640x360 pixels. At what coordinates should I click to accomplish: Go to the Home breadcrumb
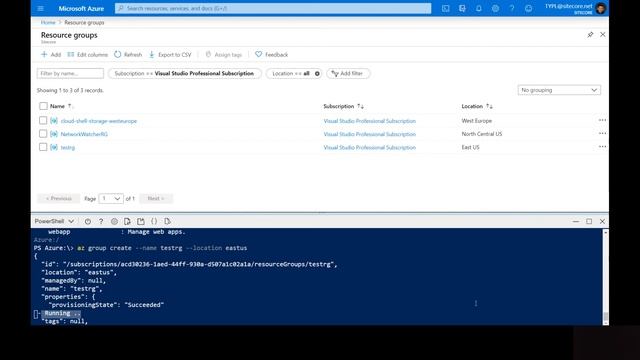click(x=48, y=22)
